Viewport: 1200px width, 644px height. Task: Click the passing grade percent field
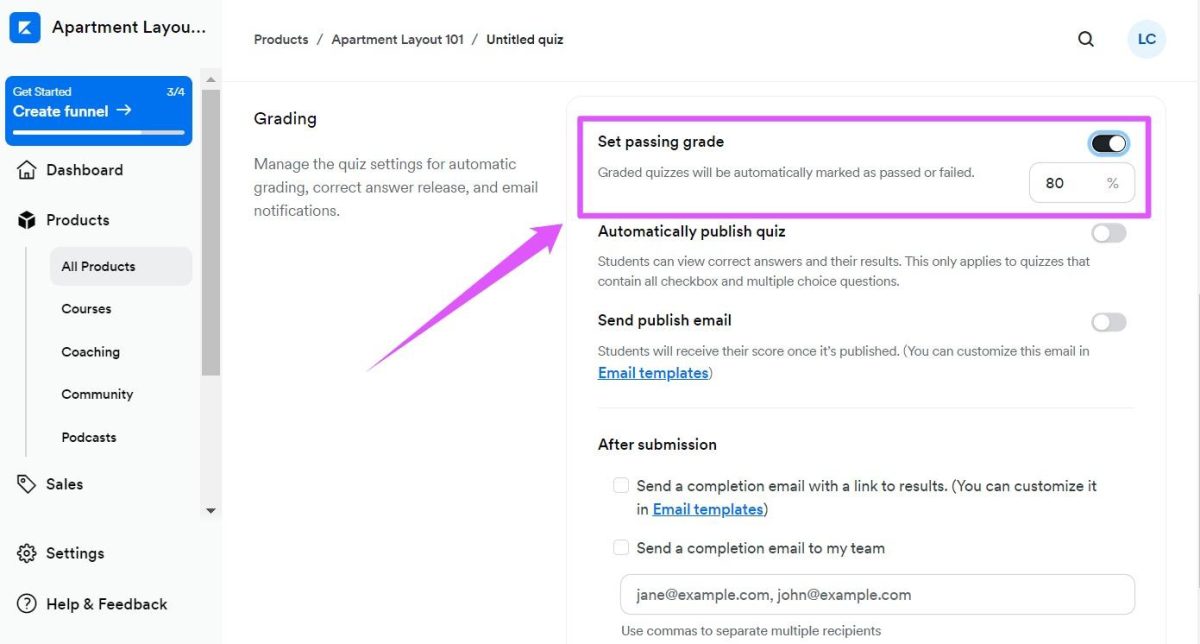pyautogui.click(x=1082, y=183)
